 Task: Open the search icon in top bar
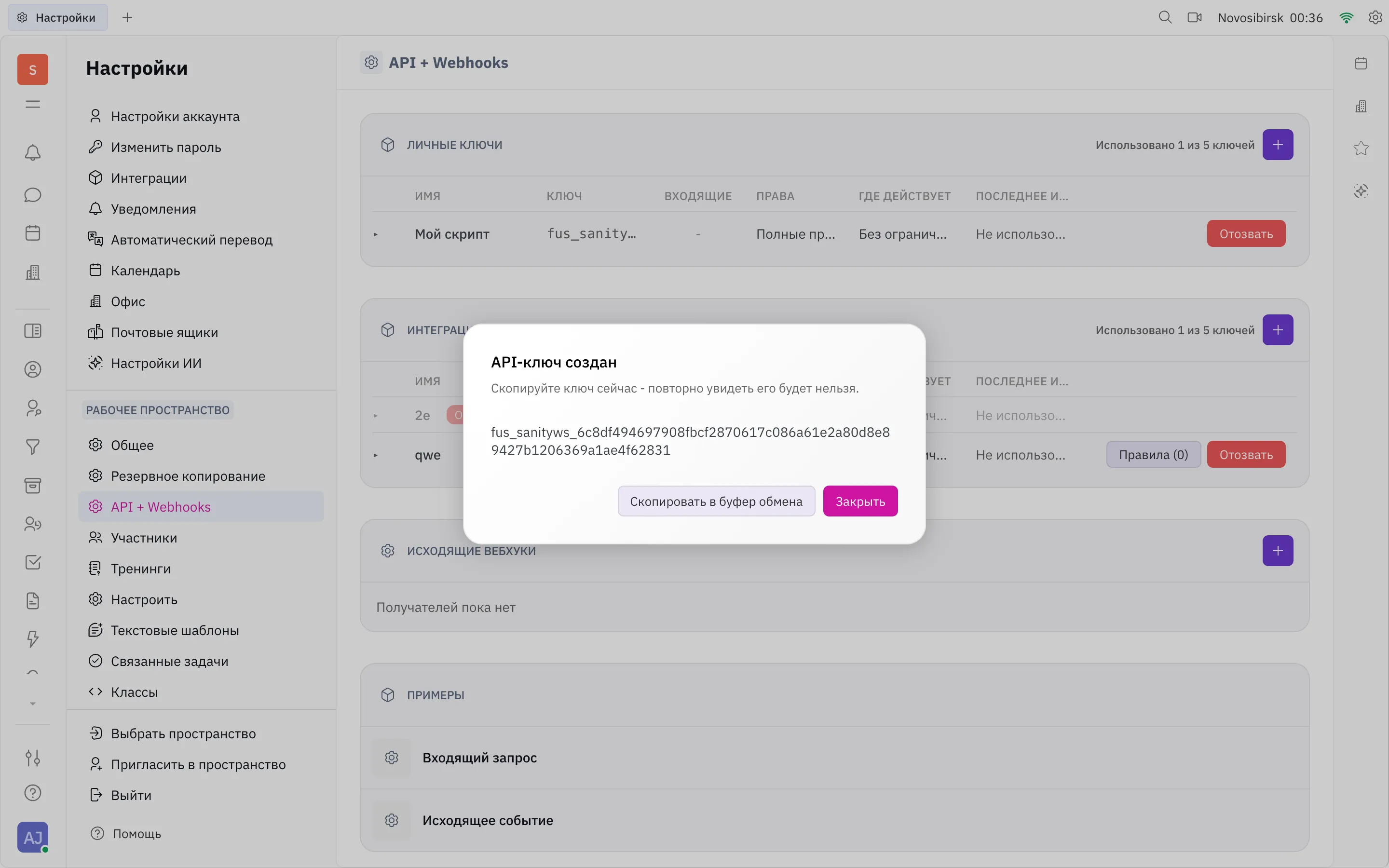[x=1165, y=18]
